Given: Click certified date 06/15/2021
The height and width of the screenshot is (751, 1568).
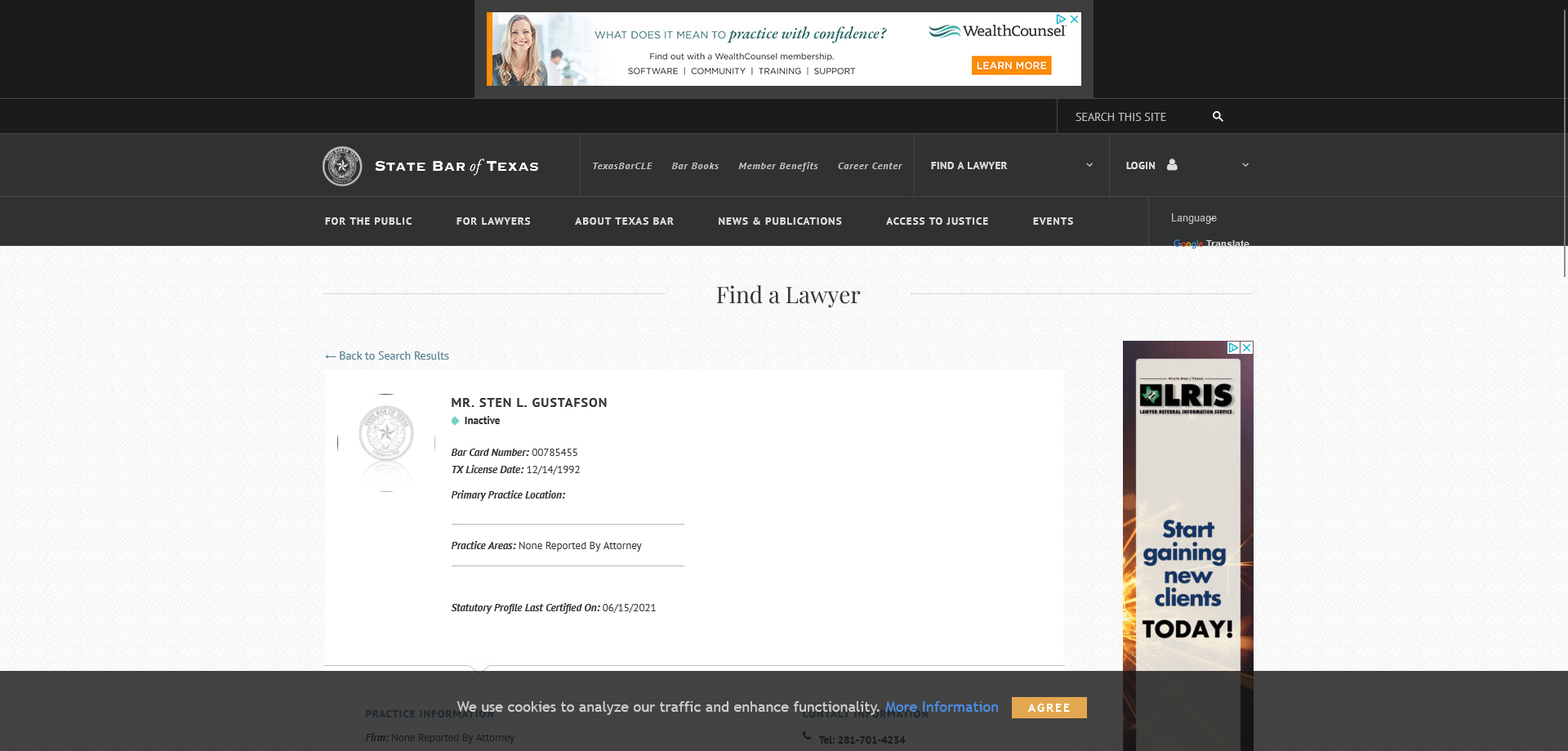Looking at the screenshot, I should pos(629,608).
